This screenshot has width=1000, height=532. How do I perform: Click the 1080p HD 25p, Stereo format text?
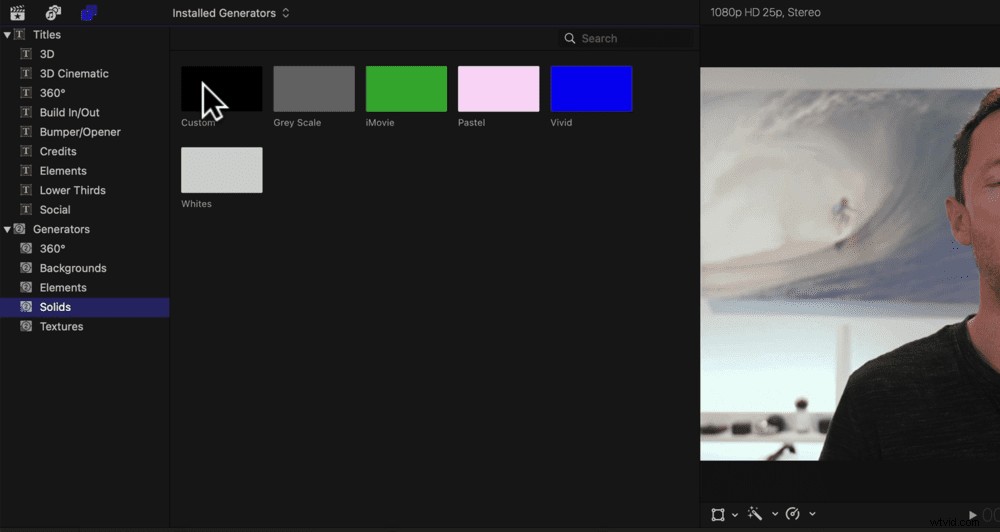(765, 12)
